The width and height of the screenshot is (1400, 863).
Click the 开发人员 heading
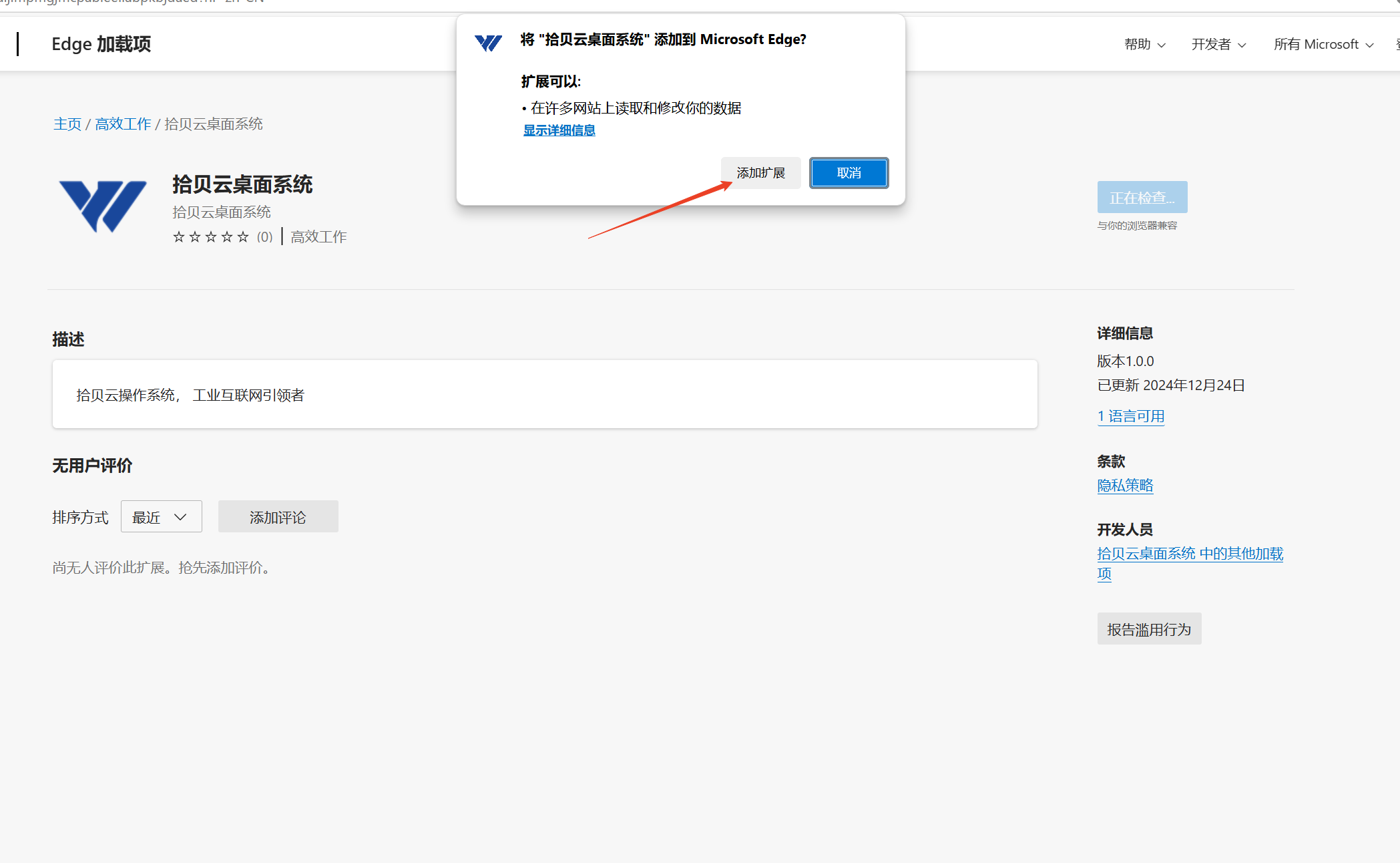pos(1125,530)
